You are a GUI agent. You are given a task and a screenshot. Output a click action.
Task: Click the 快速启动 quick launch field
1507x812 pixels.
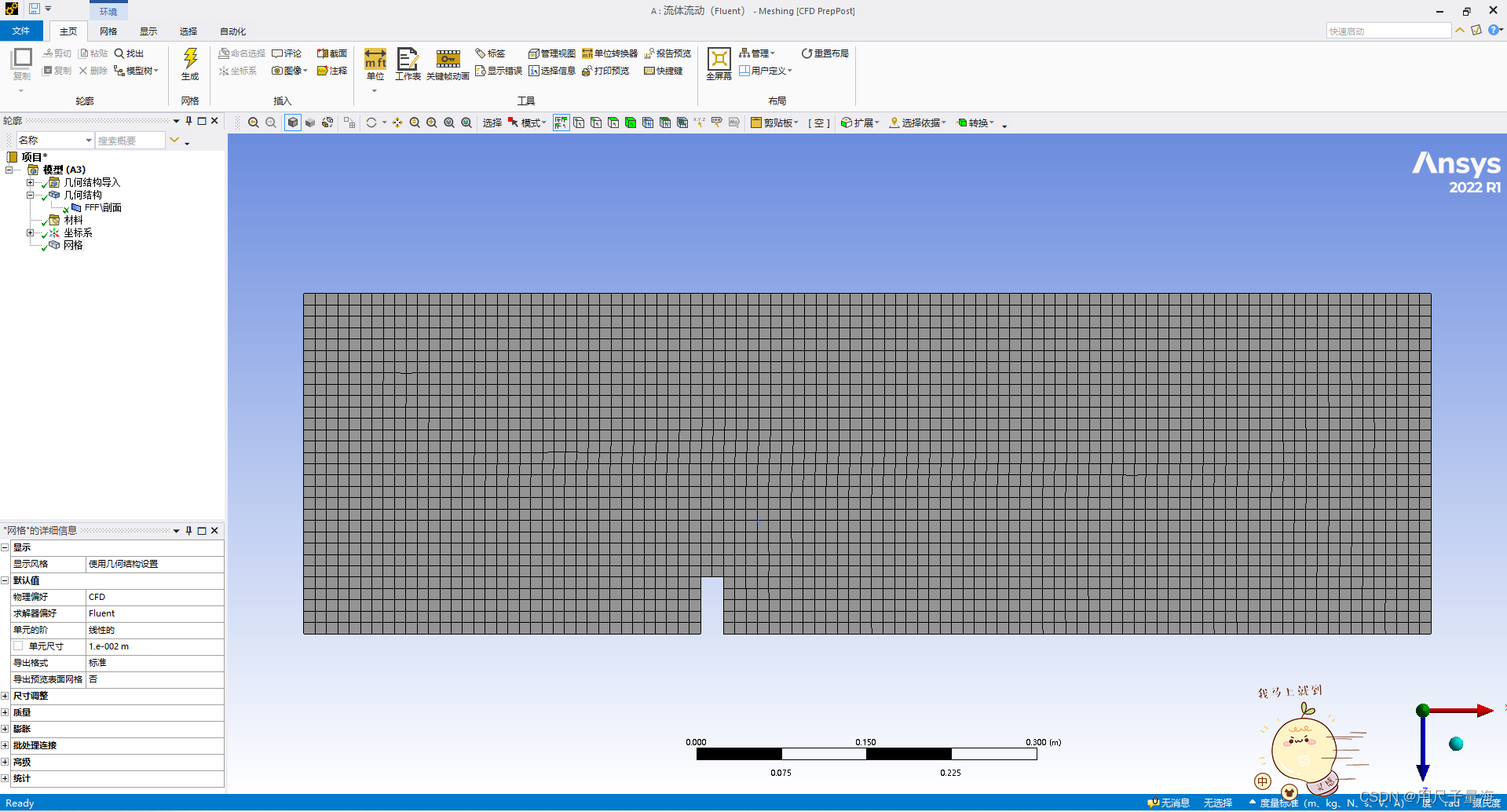click(x=1388, y=31)
